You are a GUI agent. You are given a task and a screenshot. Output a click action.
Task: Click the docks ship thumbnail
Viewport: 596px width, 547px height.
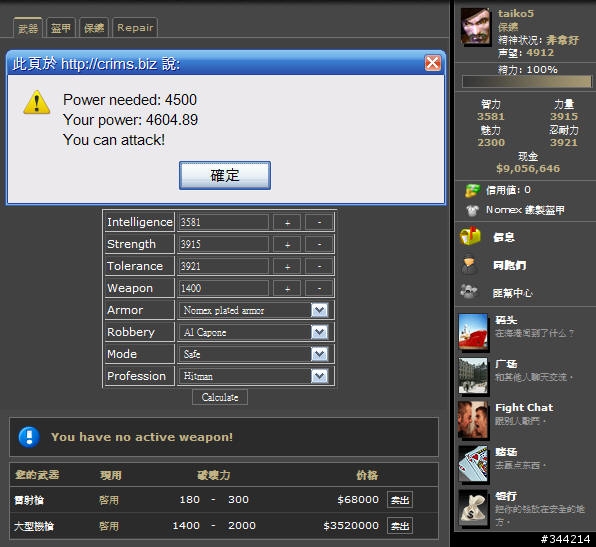click(473, 331)
